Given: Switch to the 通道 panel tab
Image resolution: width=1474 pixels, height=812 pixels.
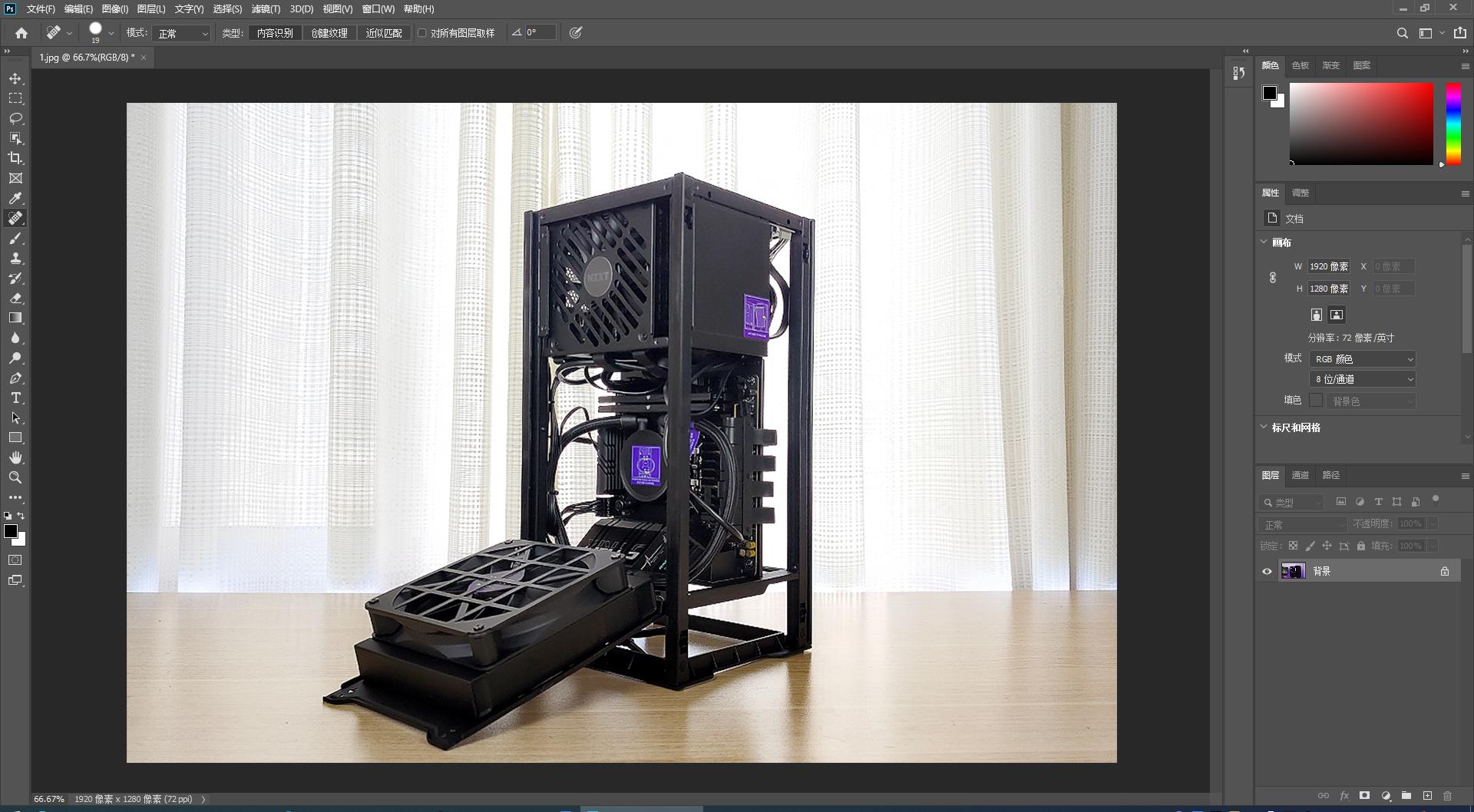Looking at the screenshot, I should pos(1300,475).
